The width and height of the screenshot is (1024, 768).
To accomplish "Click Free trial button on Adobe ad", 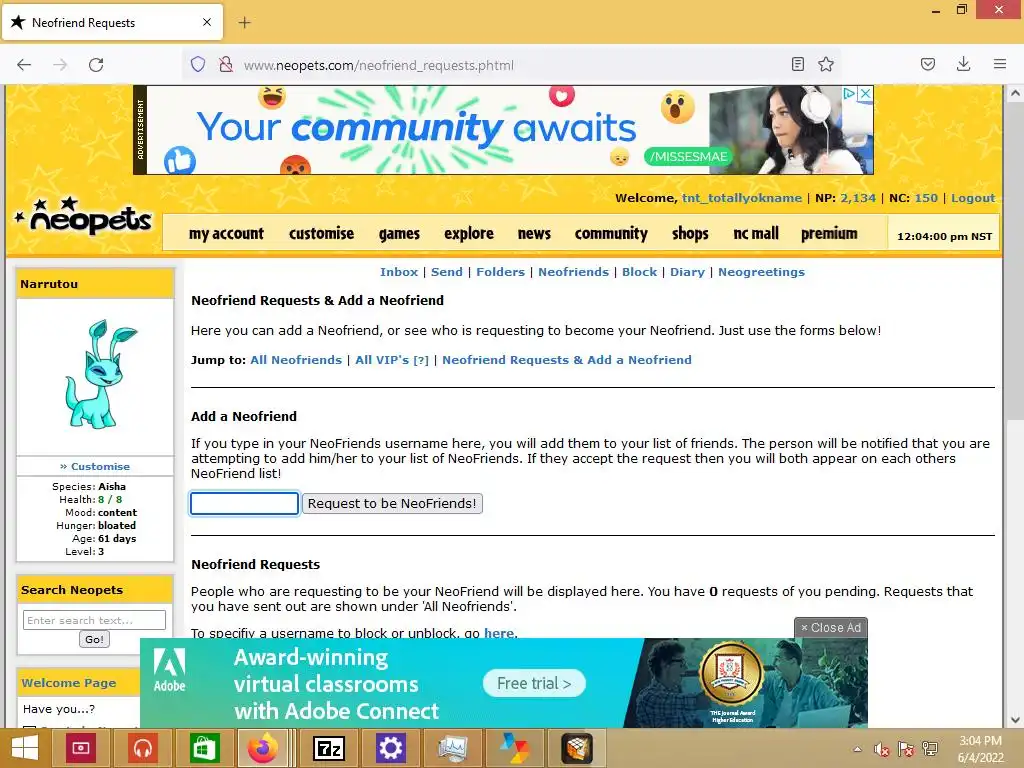I will (x=534, y=683).
